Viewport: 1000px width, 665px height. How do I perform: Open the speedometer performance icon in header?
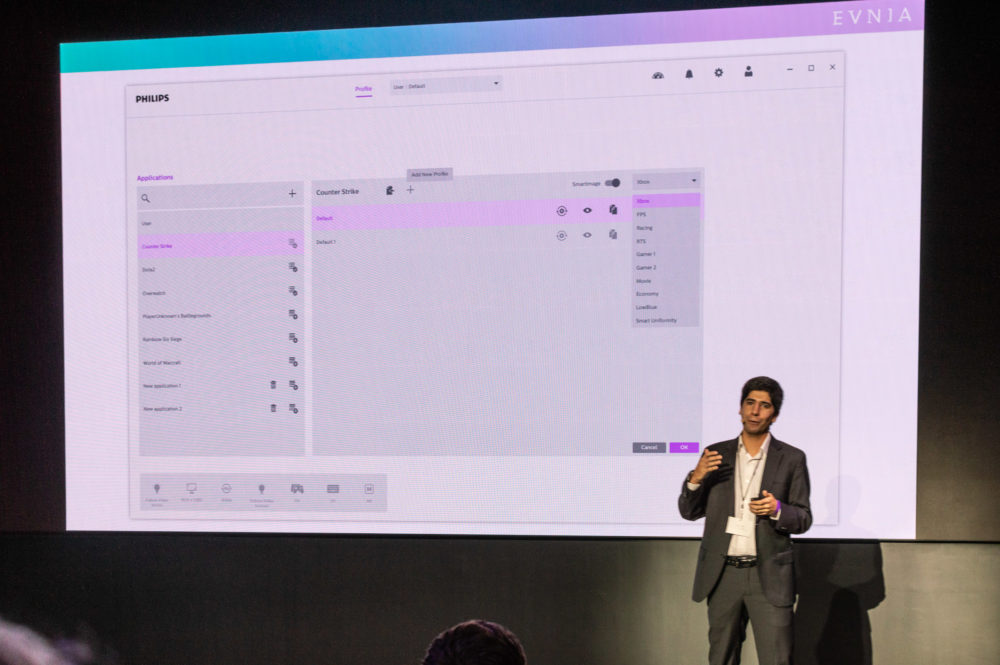[x=658, y=75]
